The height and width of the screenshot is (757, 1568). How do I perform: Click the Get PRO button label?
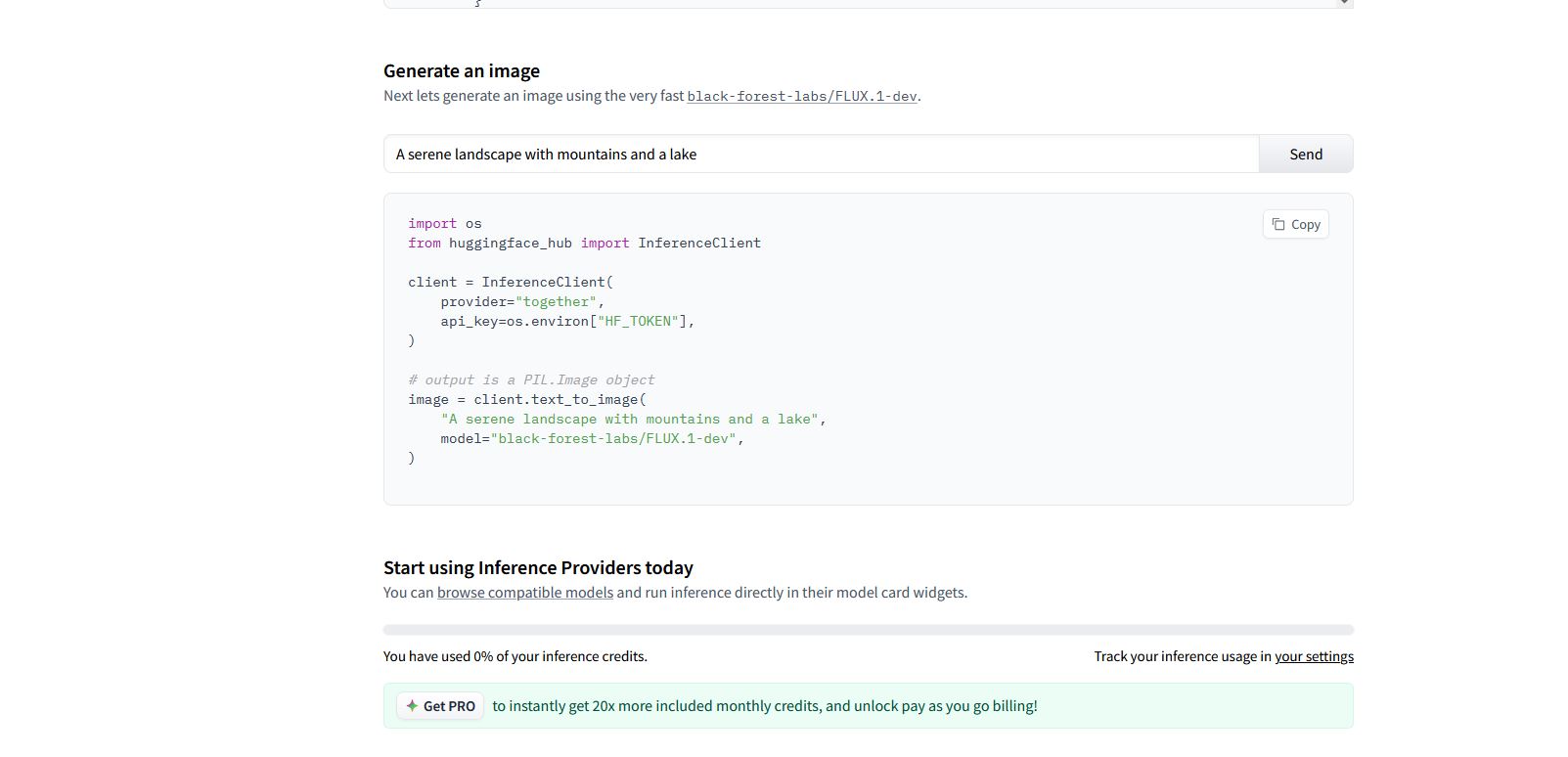pyautogui.click(x=449, y=706)
